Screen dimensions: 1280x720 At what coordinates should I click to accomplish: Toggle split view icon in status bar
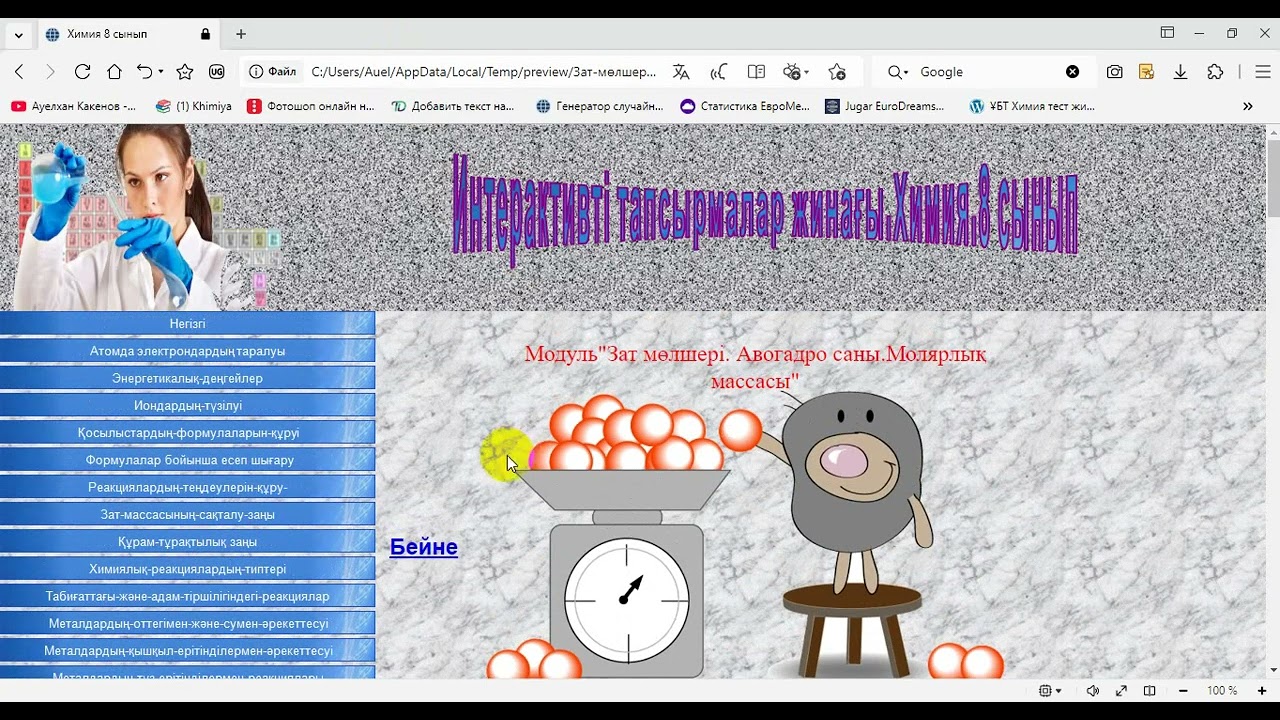(1150, 691)
